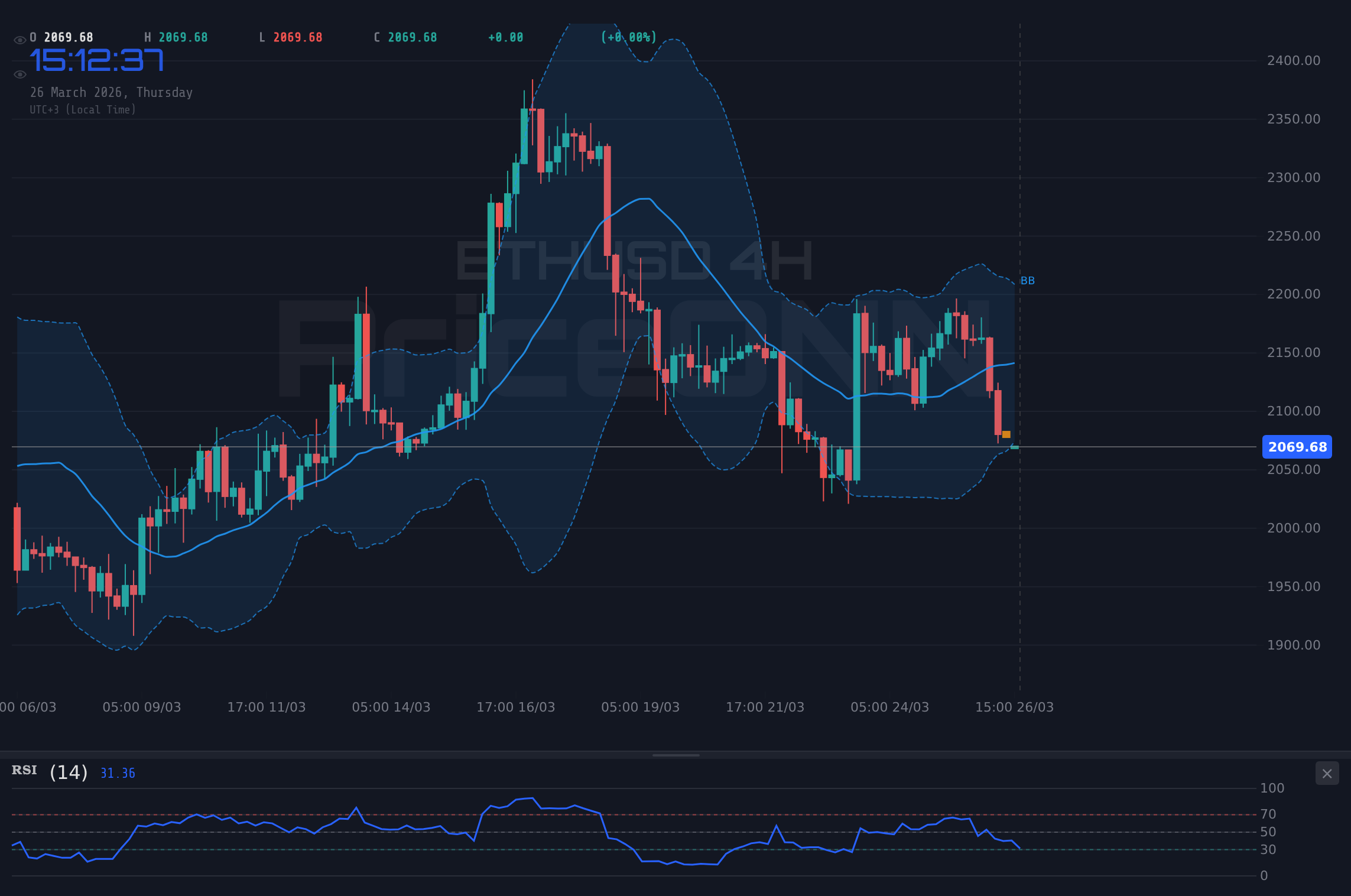Viewport: 1351px width, 896px height.
Task: Close the RSI indicator panel
Action: click(1327, 773)
